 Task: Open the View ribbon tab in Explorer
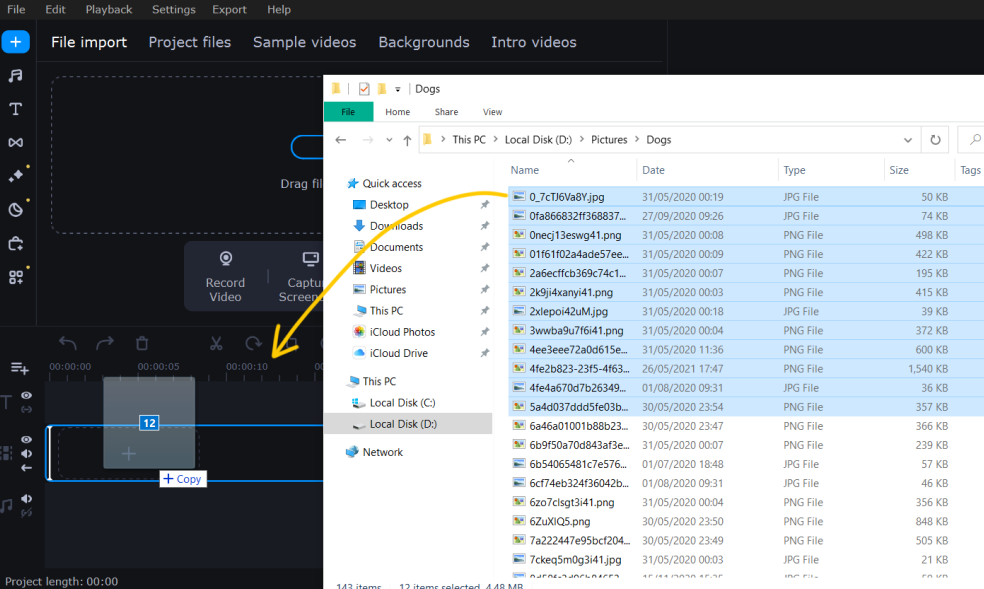(492, 112)
